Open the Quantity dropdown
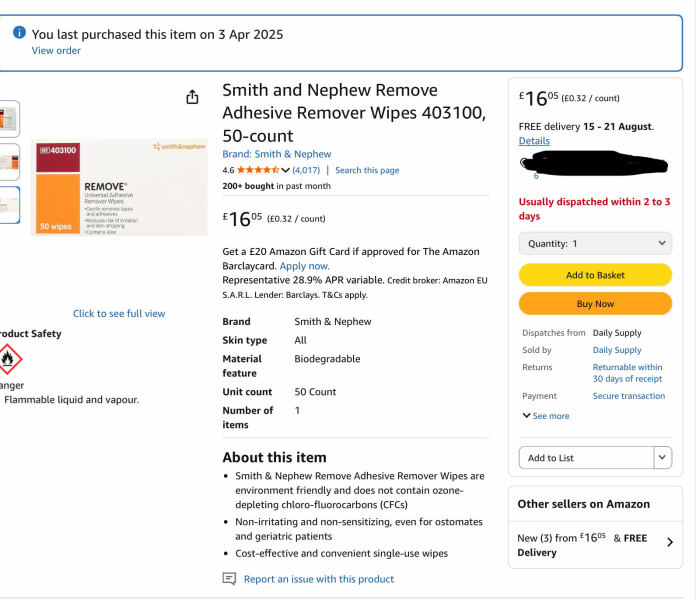The image size is (696, 600). pos(595,243)
